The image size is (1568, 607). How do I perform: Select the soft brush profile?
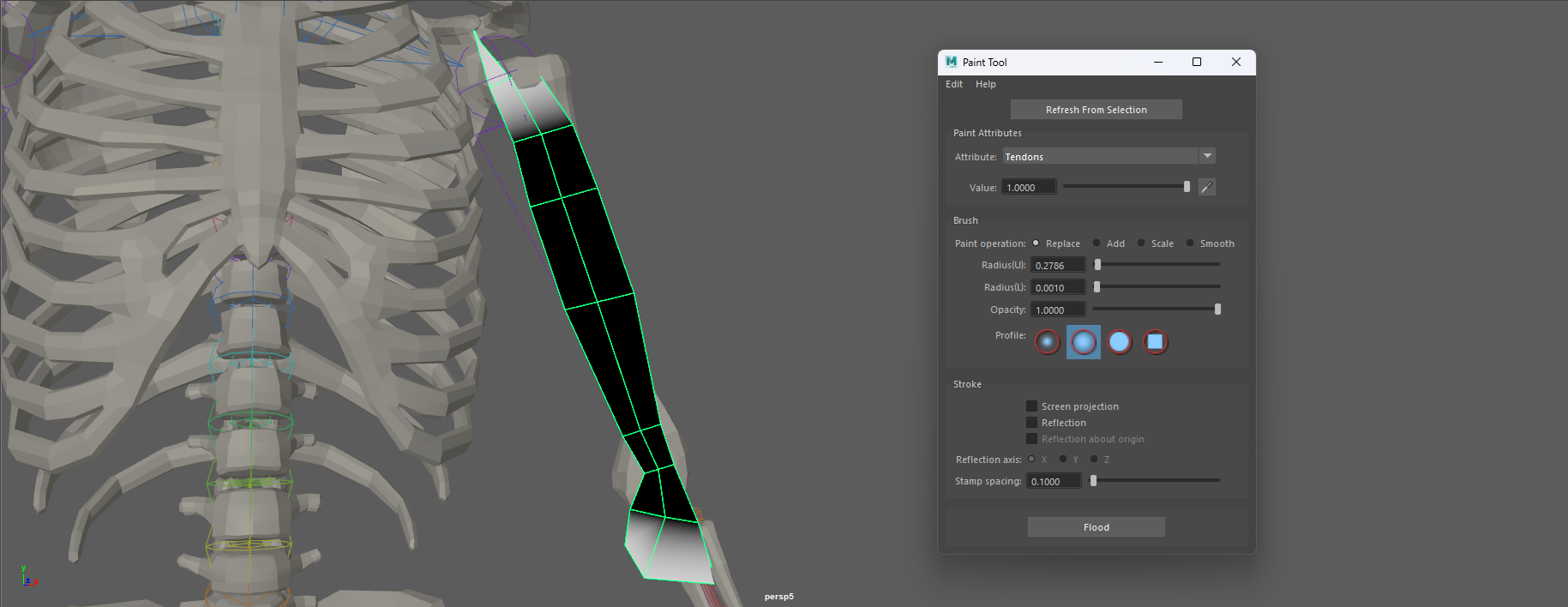pyautogui.click(x=1084, y=342)
